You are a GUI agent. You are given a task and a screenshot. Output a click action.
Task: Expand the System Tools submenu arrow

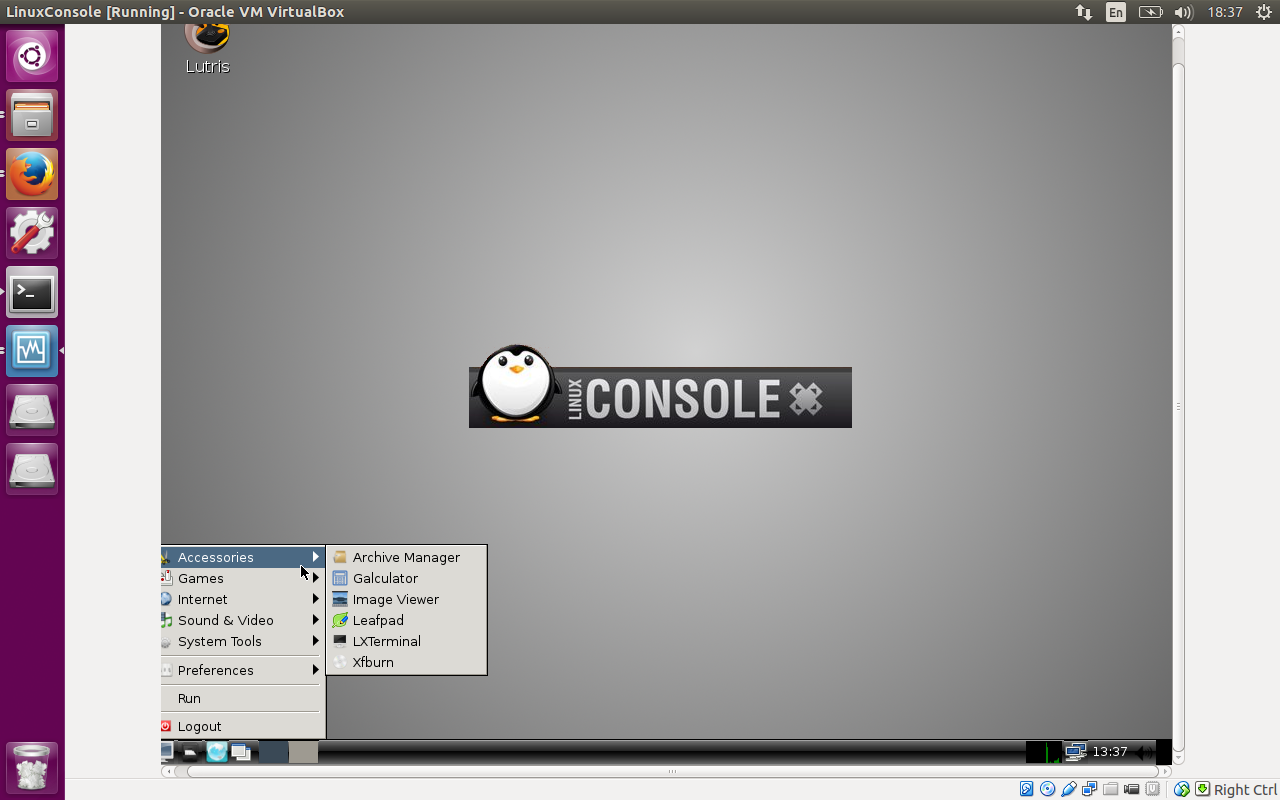pos(316,641)
